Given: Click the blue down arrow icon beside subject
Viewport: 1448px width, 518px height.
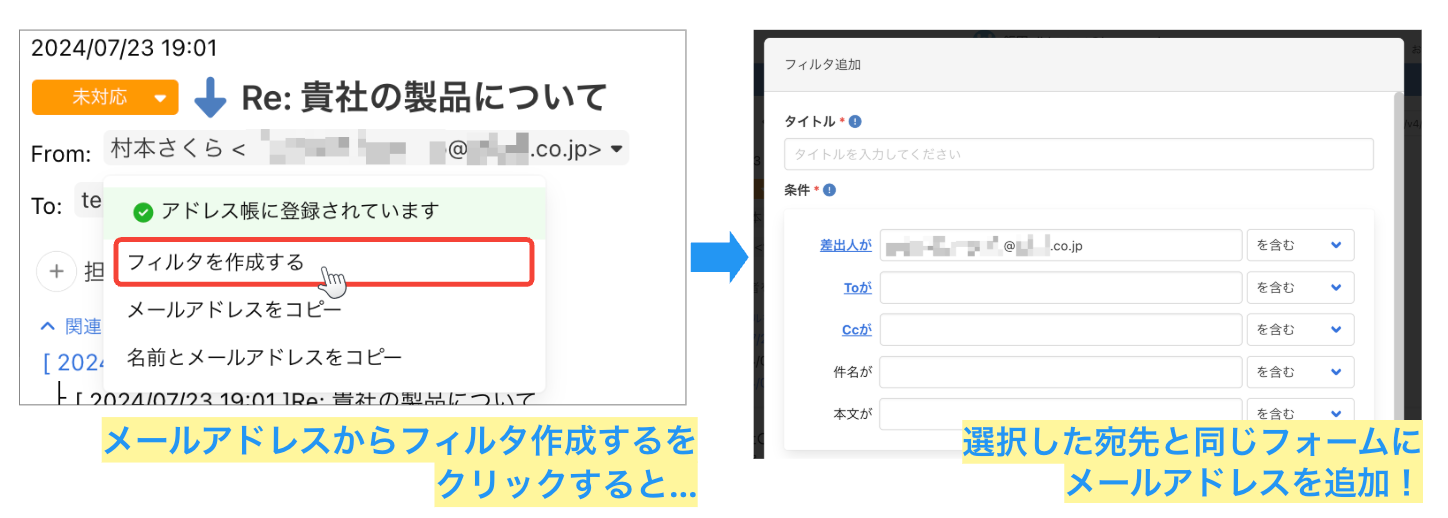Looking at the screenshot, I should (210, 98).
